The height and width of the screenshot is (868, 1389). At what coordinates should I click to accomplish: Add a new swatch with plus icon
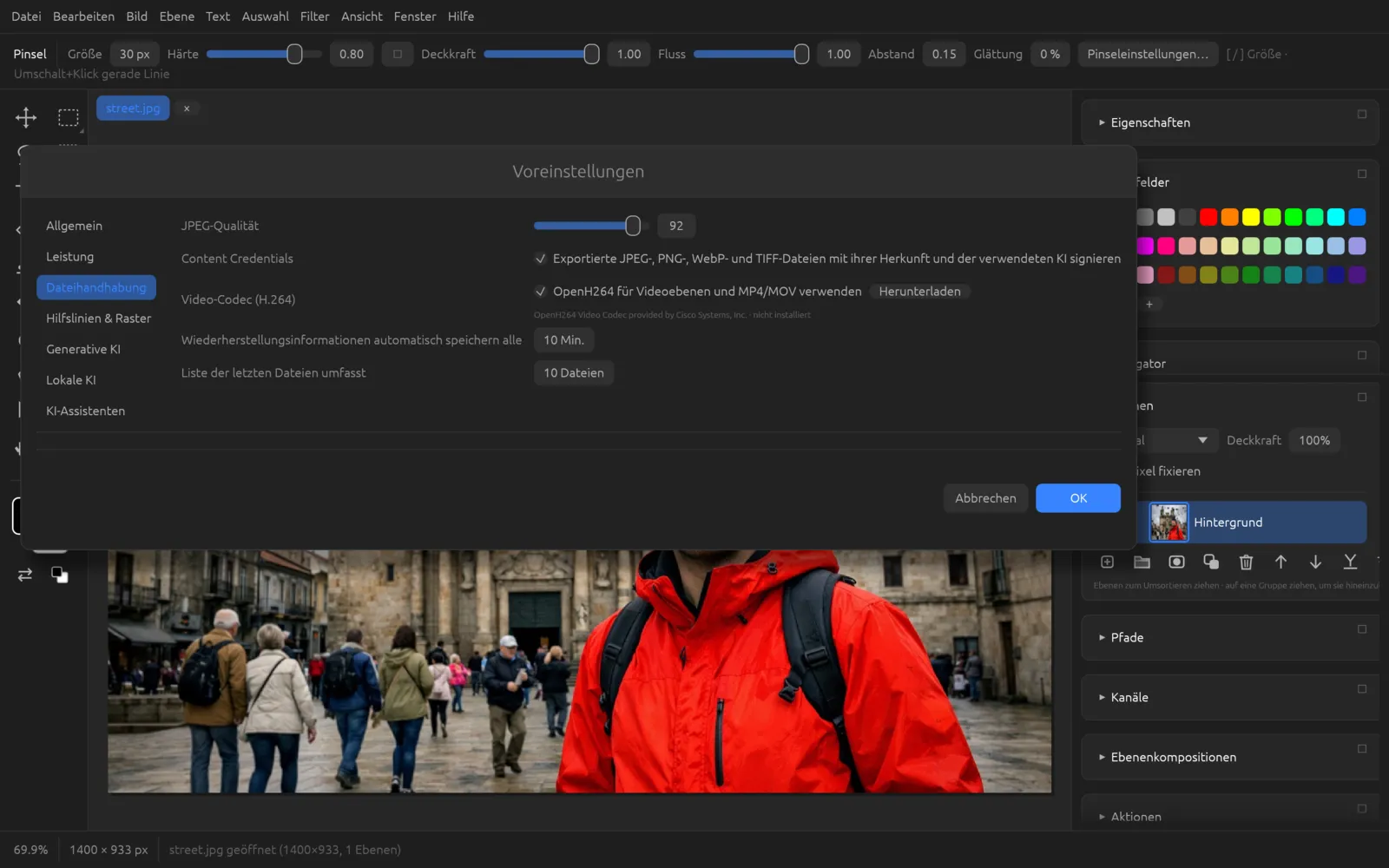coord(1149,305)
